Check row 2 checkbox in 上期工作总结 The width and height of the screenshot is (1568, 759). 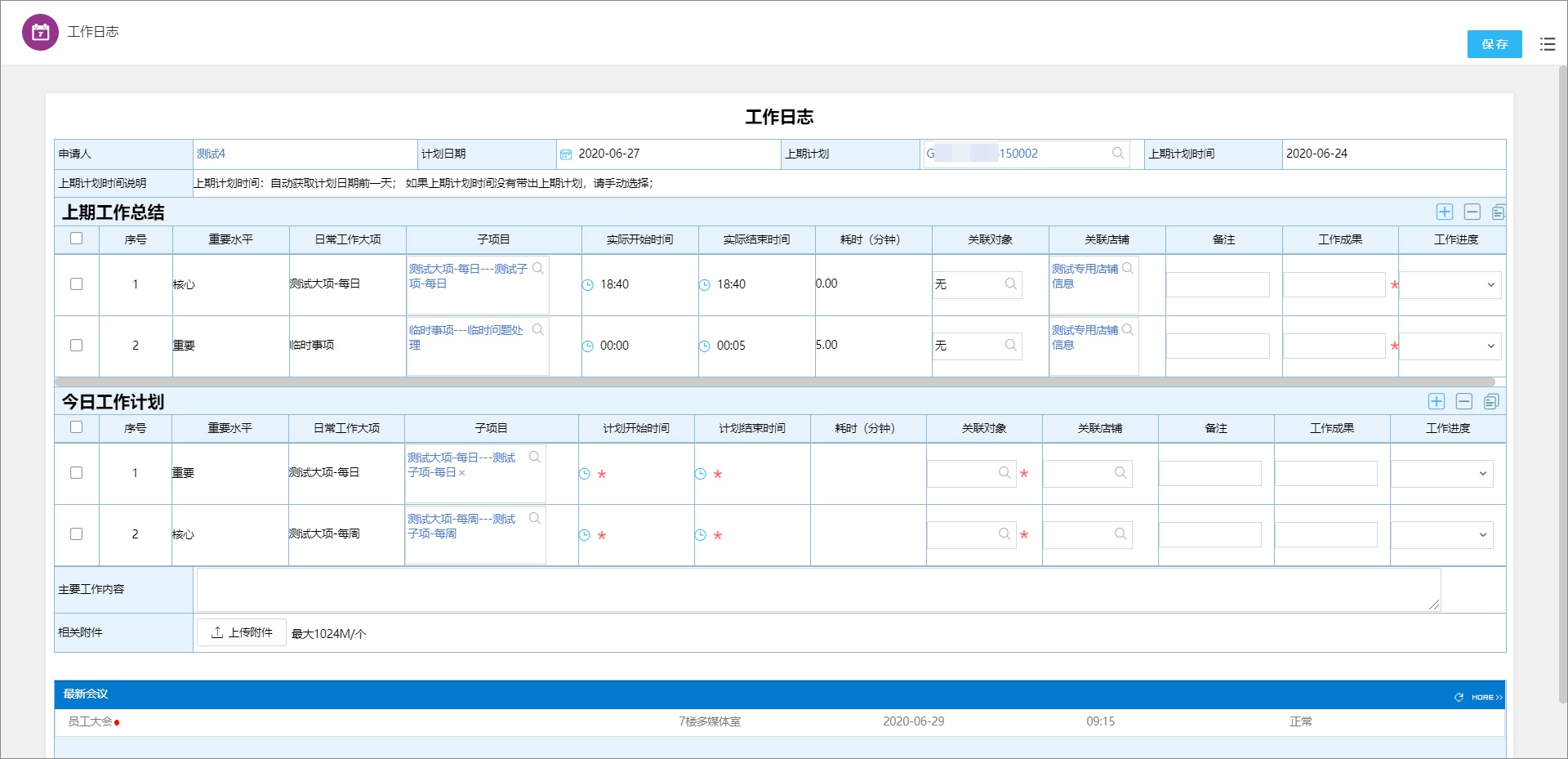[77, 346]
